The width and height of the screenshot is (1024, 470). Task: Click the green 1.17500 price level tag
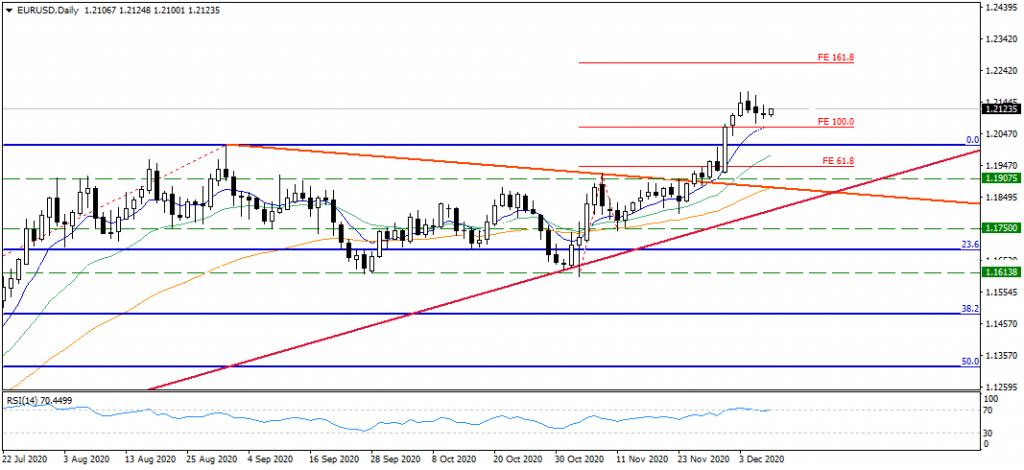(x=1001, y=228)
